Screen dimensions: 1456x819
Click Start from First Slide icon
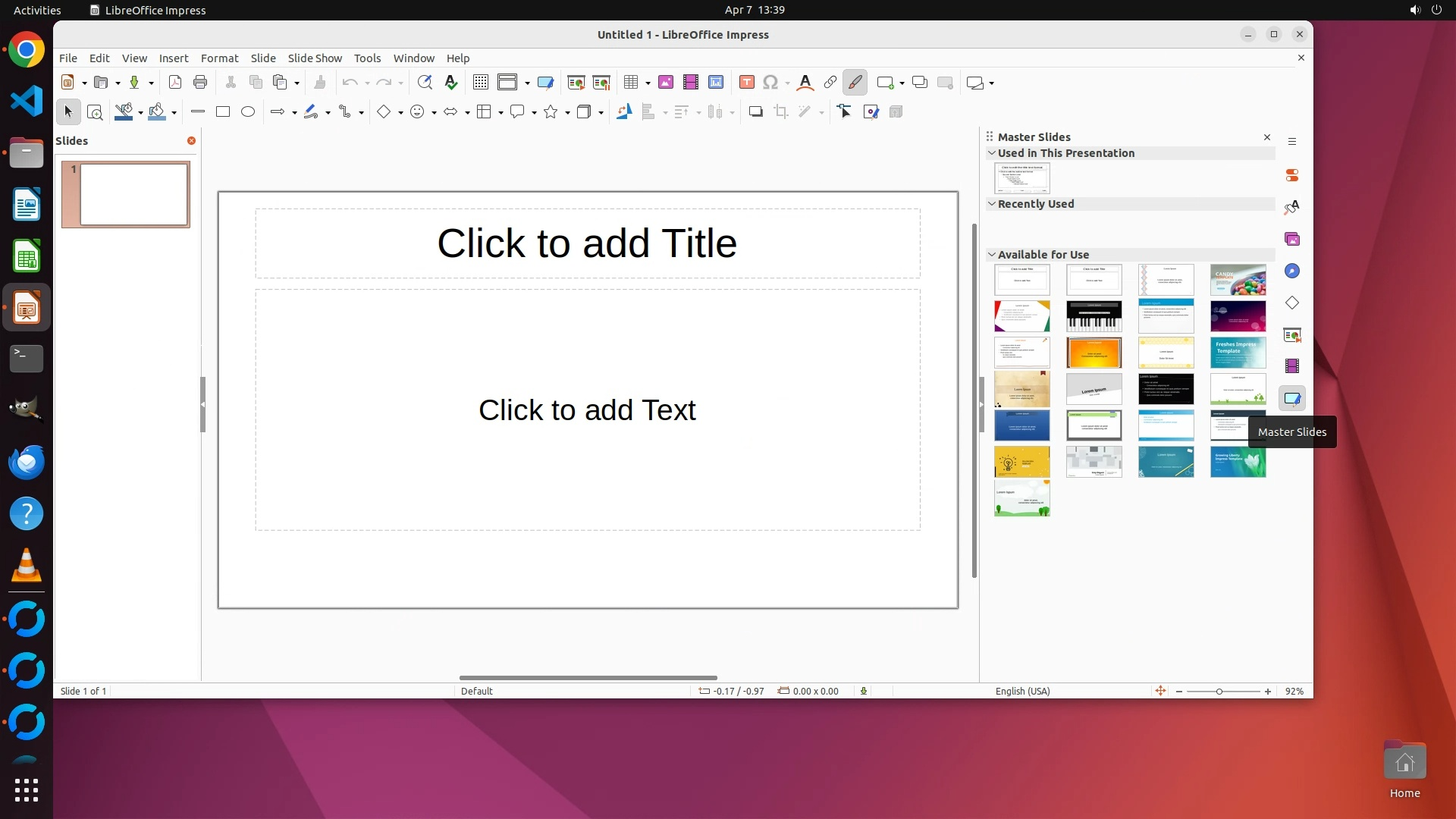[576, 83]
